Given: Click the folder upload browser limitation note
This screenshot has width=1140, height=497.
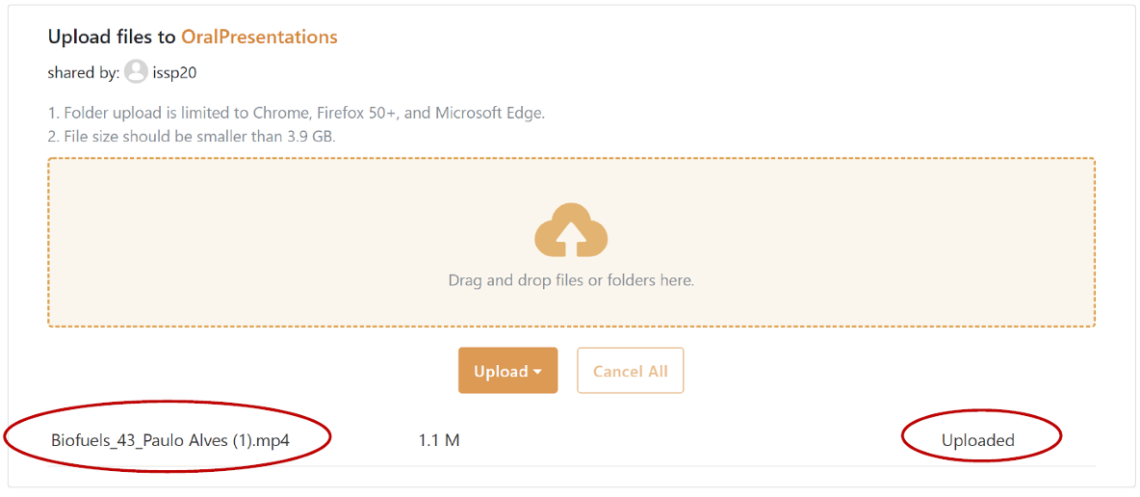Looking at the screenshot, I should point(296,113).
